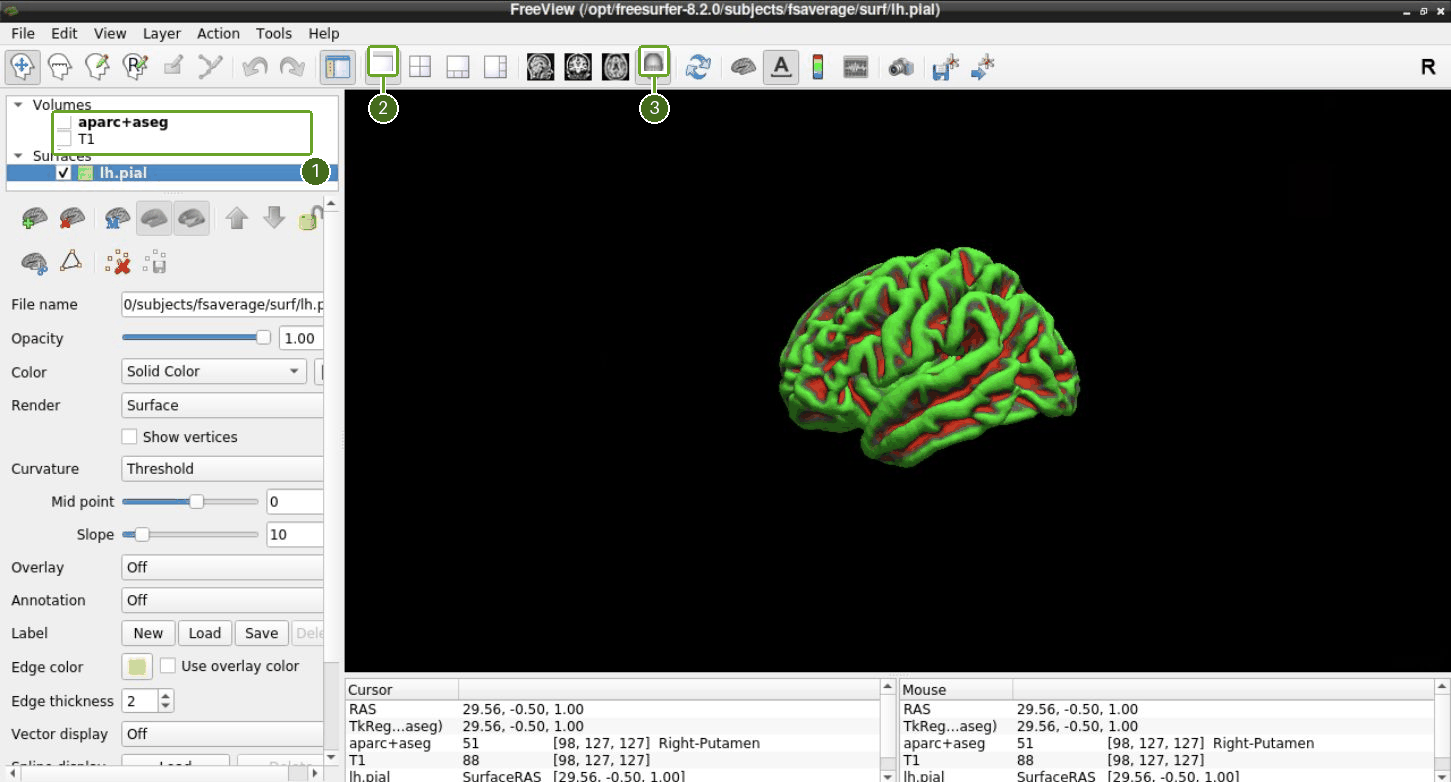
Task: Uncheck the lh.pial surface checkbox
Action: [x=64, y=173]
